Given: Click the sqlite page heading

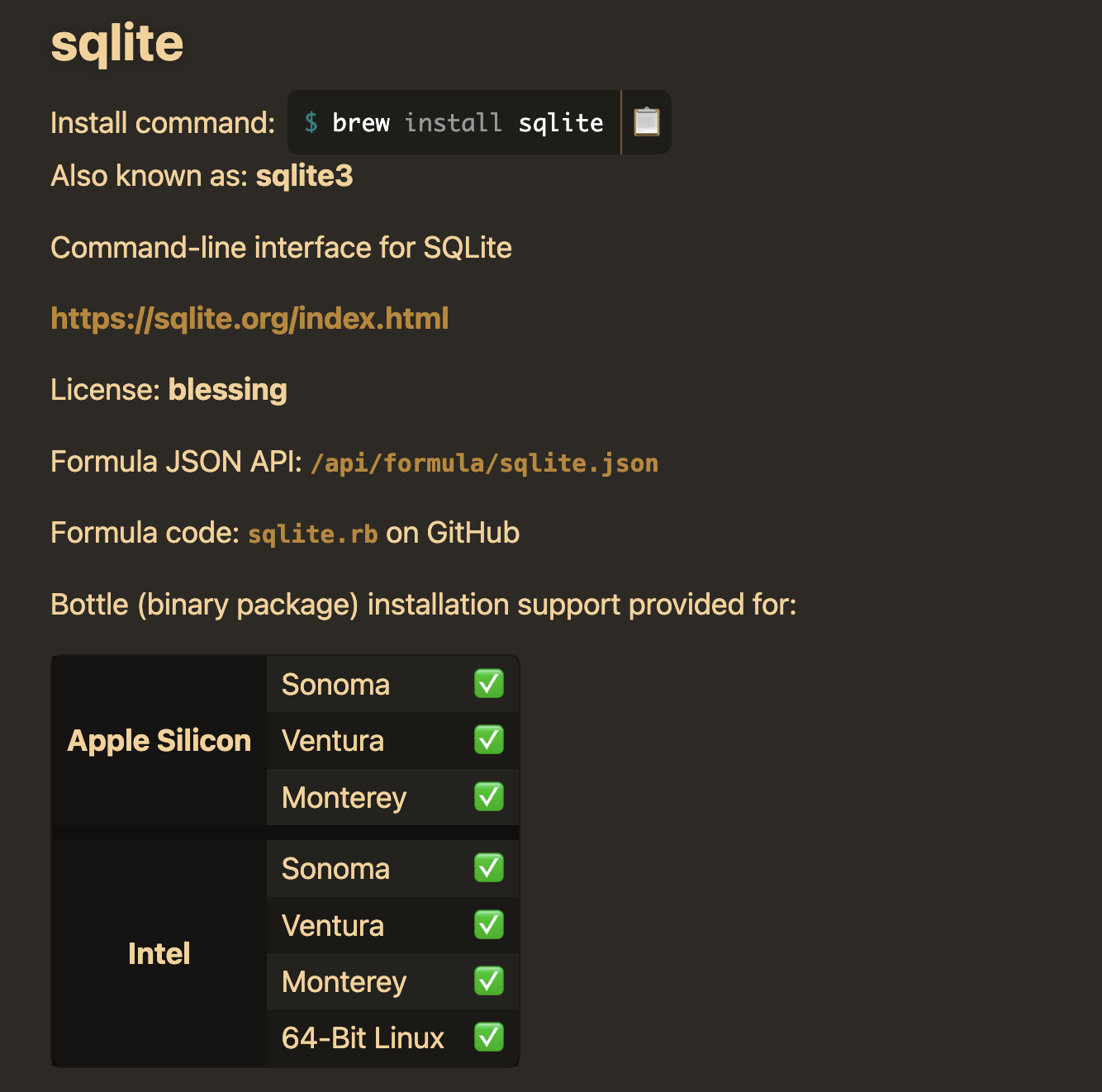Looking at the screenshot, I should click(x=116, y=45).
